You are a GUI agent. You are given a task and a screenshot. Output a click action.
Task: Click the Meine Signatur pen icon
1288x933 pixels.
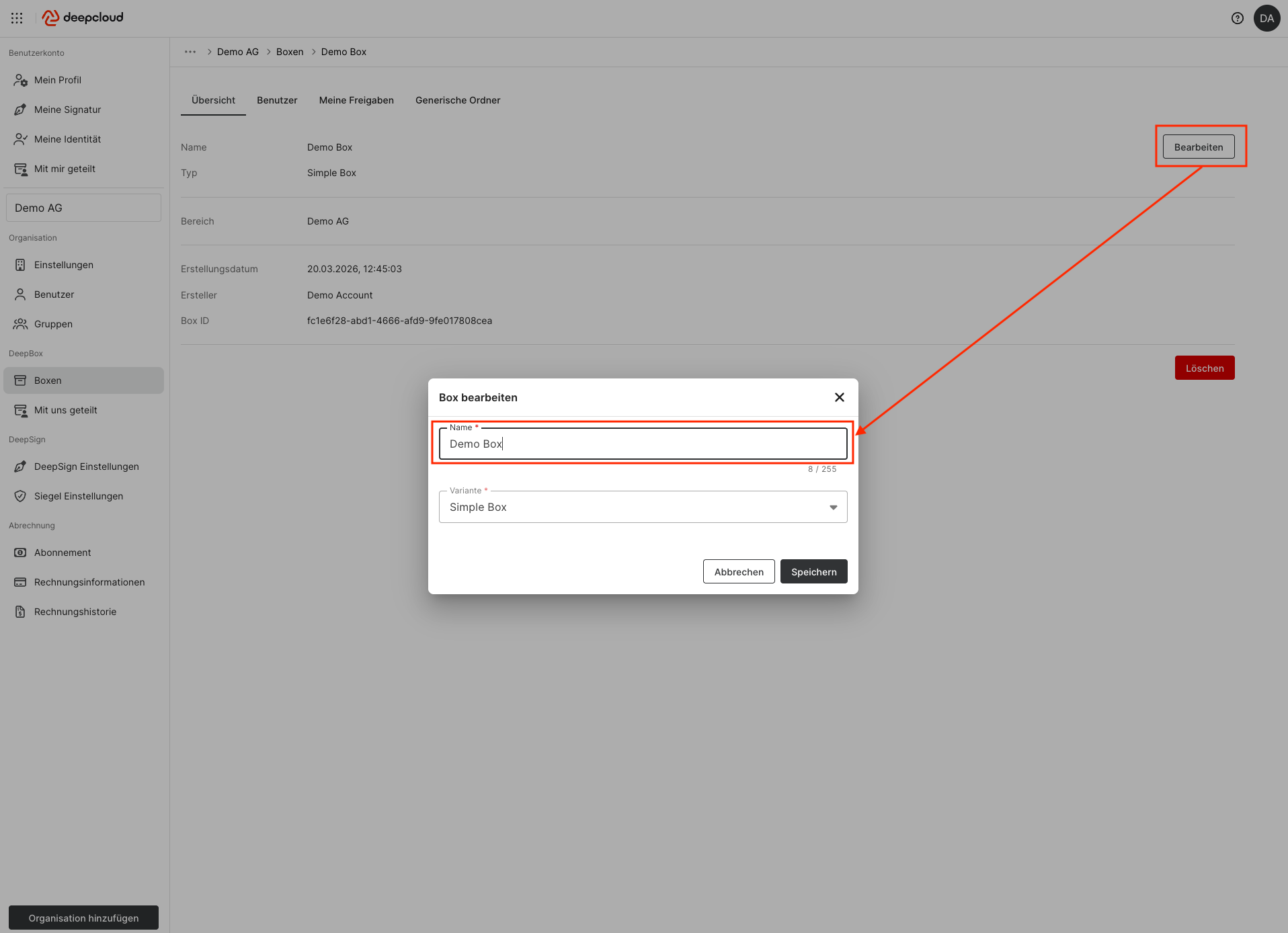(x=20, y=110)
